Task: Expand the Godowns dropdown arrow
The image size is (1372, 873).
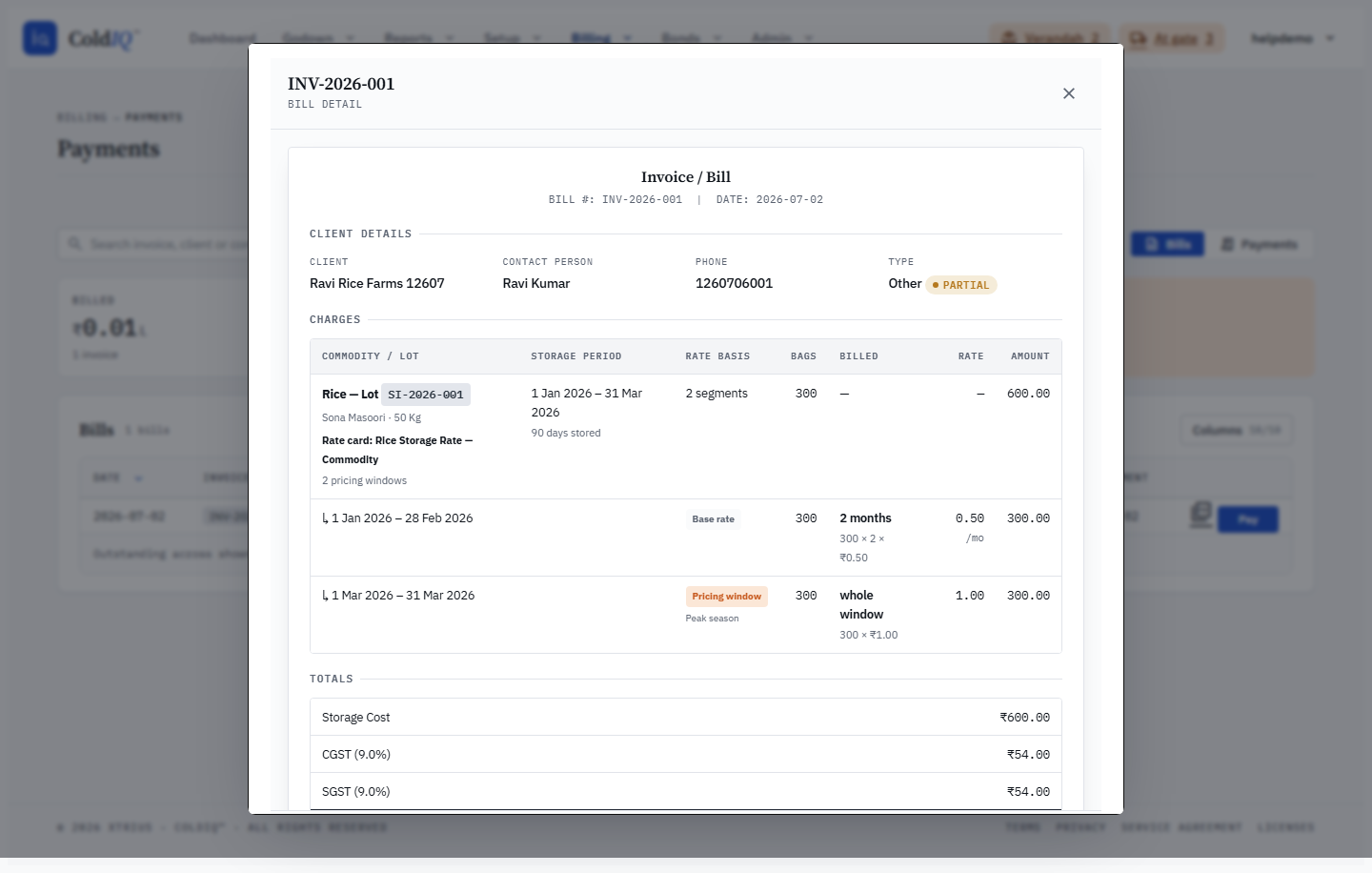Action: click(350, 38)
